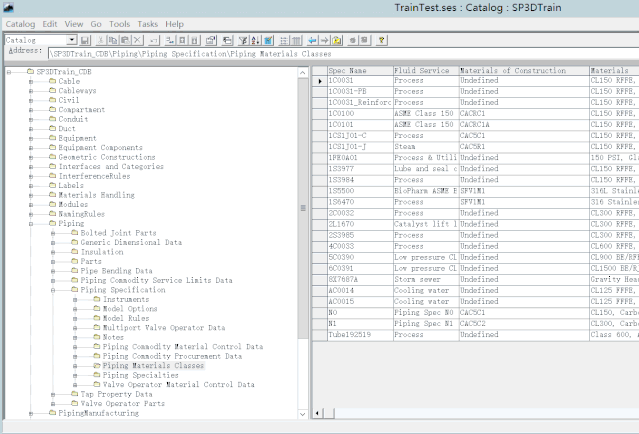The image size is (639, 434).
Task: Select the Piping Specialties folder
Action: pos(140,375)
